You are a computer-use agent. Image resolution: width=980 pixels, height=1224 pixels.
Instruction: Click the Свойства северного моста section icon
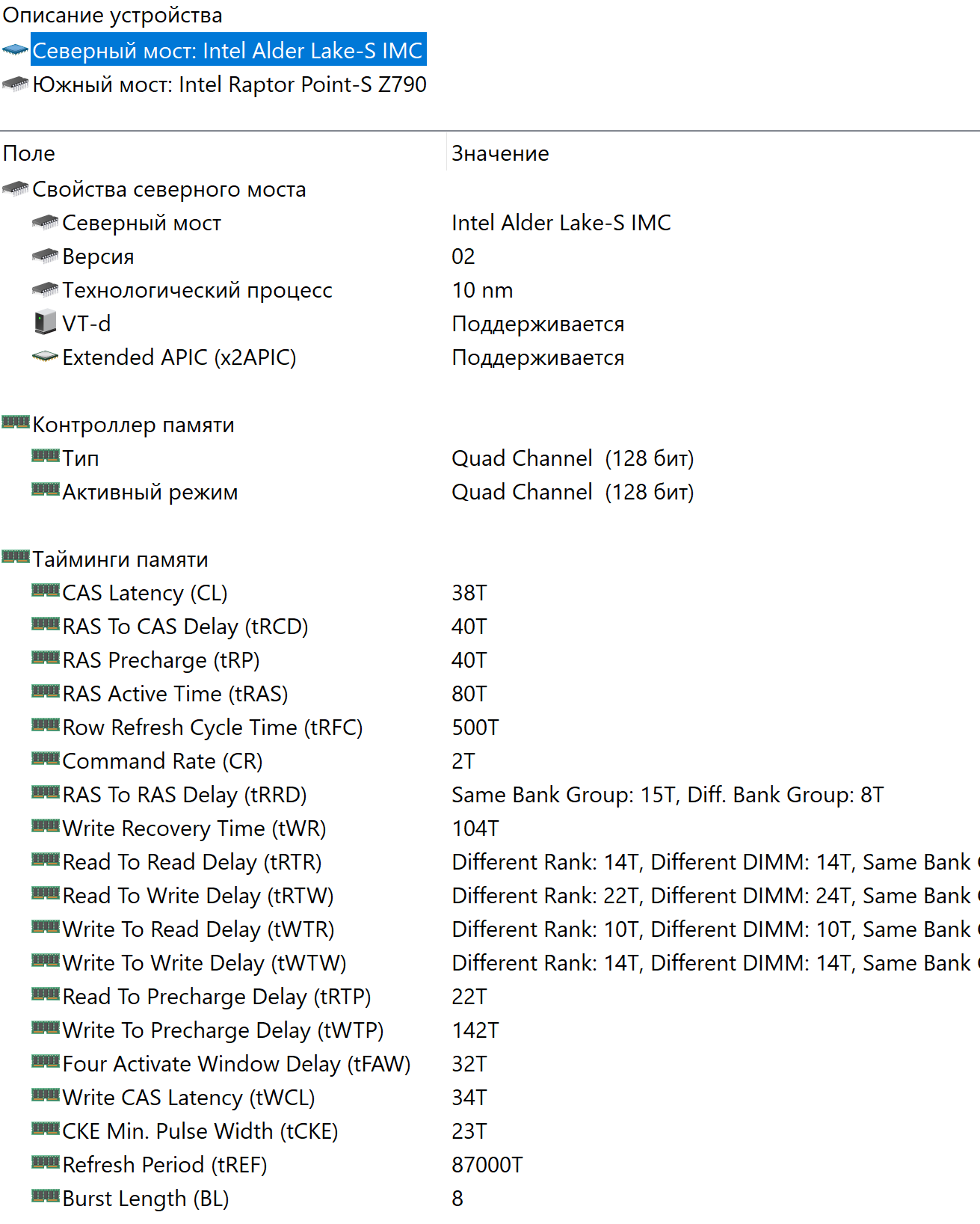[15, 188]
